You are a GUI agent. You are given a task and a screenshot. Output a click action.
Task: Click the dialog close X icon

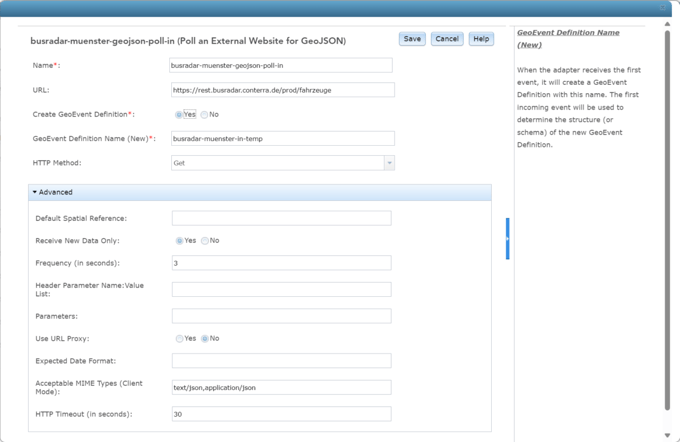(x=663, y=7)
